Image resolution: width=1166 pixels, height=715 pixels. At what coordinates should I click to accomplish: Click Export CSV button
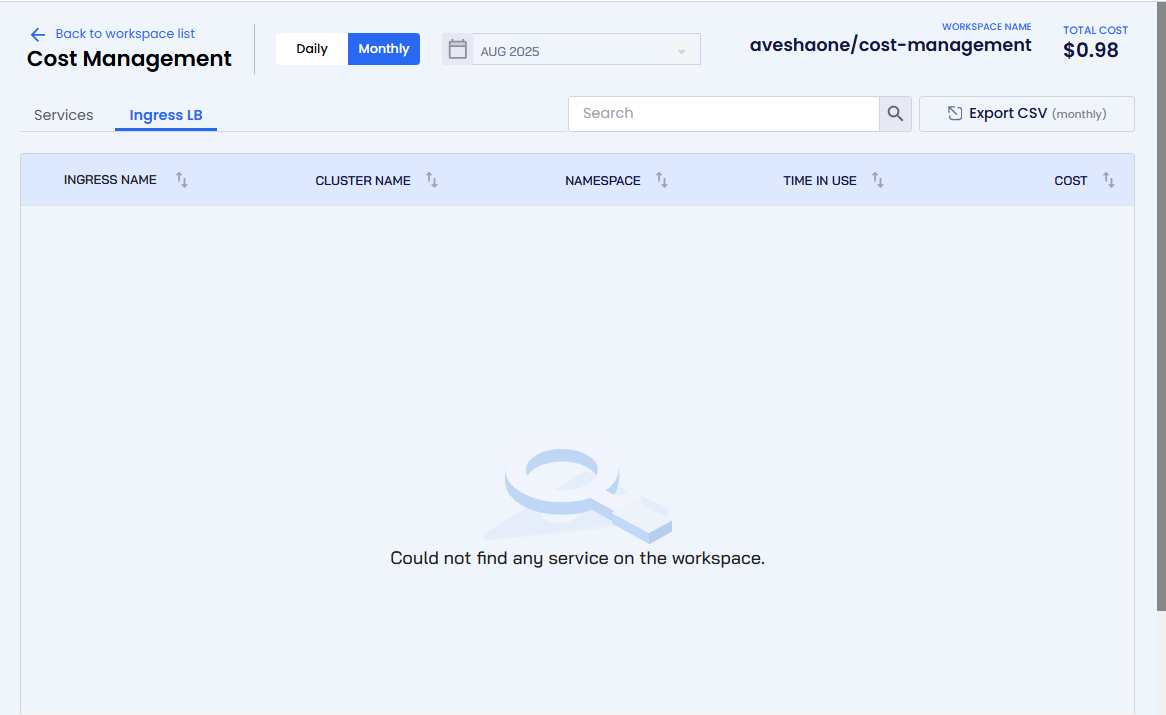coord(1026,114)
